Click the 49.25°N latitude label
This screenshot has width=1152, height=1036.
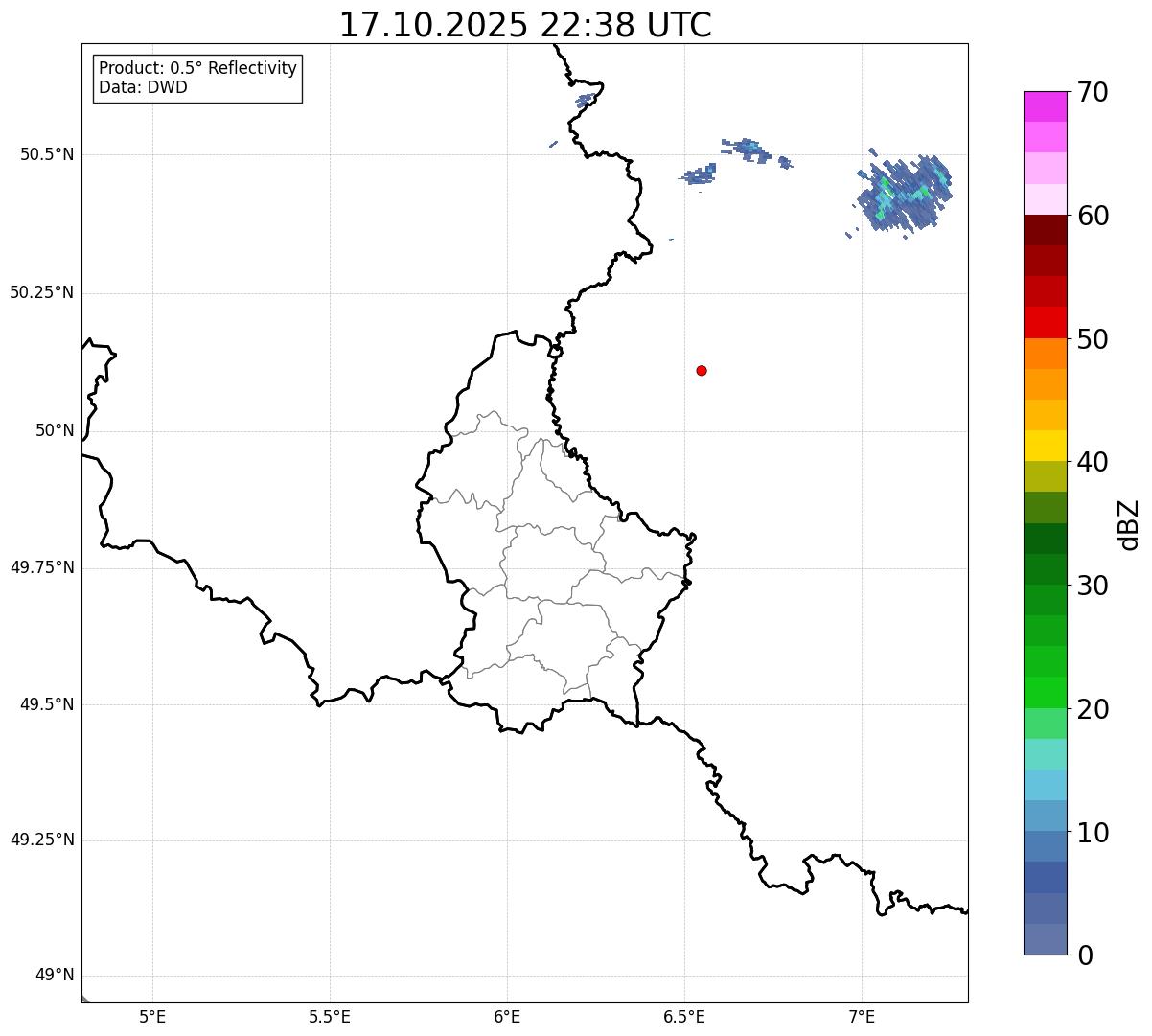[41, 840]
